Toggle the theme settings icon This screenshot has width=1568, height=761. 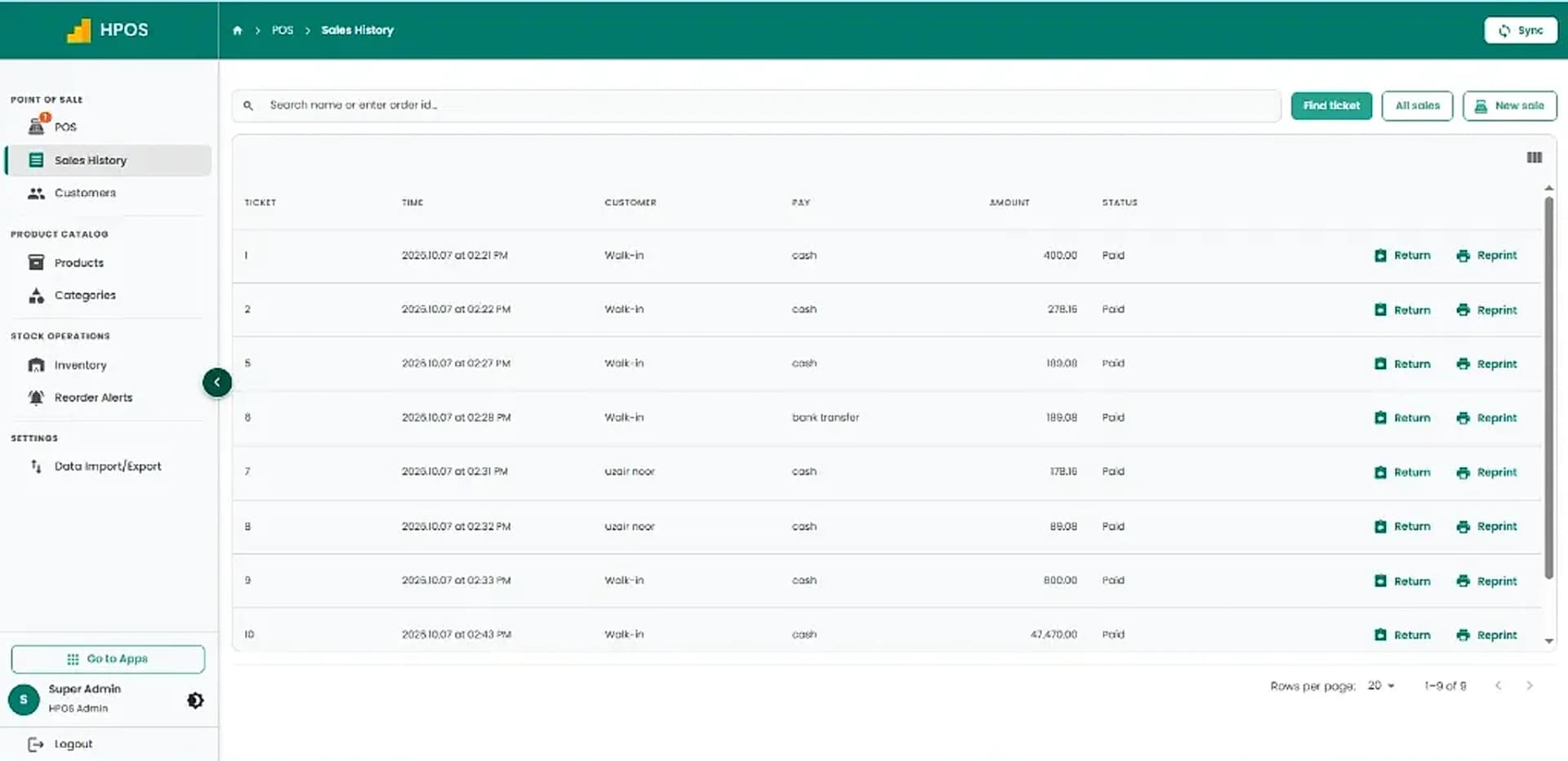click(x=195, y=701)
